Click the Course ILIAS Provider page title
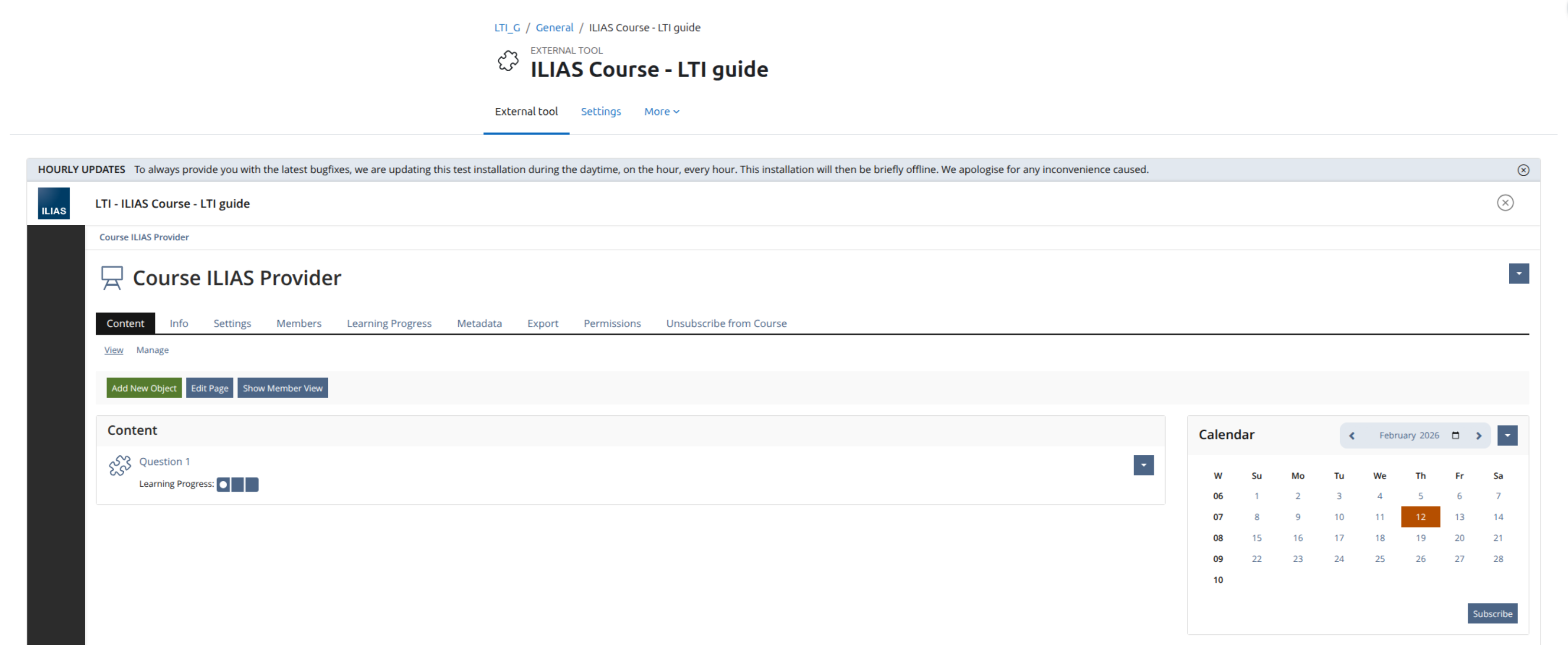This screenshot has height=645, width=1568. click(x=237, y=278)
